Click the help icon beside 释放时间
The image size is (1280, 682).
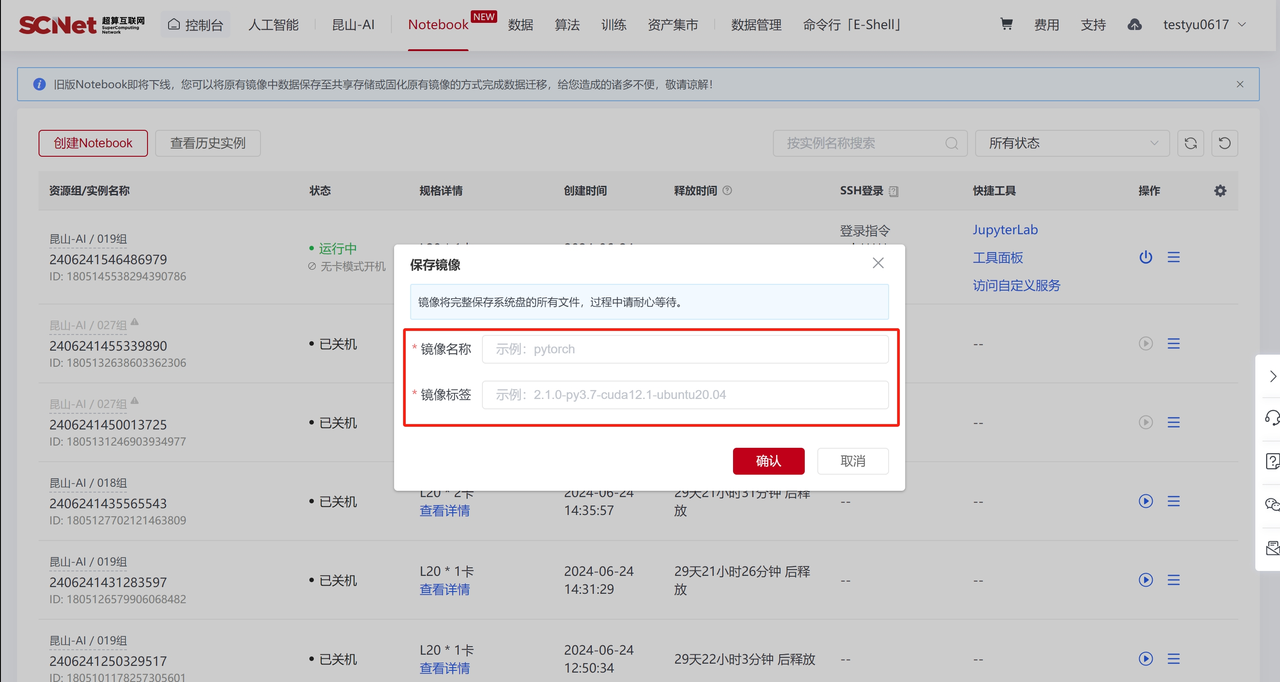(727, 191)
